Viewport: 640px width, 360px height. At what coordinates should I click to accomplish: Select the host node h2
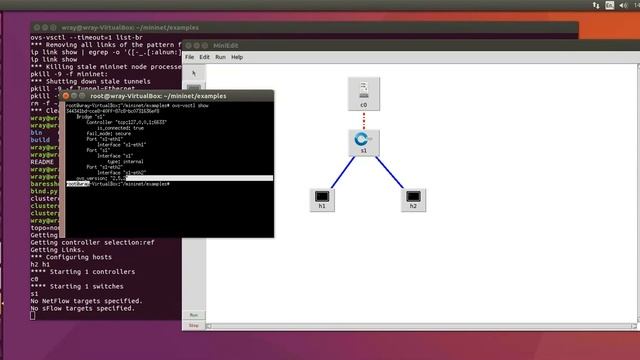click(x=413, y=200)
